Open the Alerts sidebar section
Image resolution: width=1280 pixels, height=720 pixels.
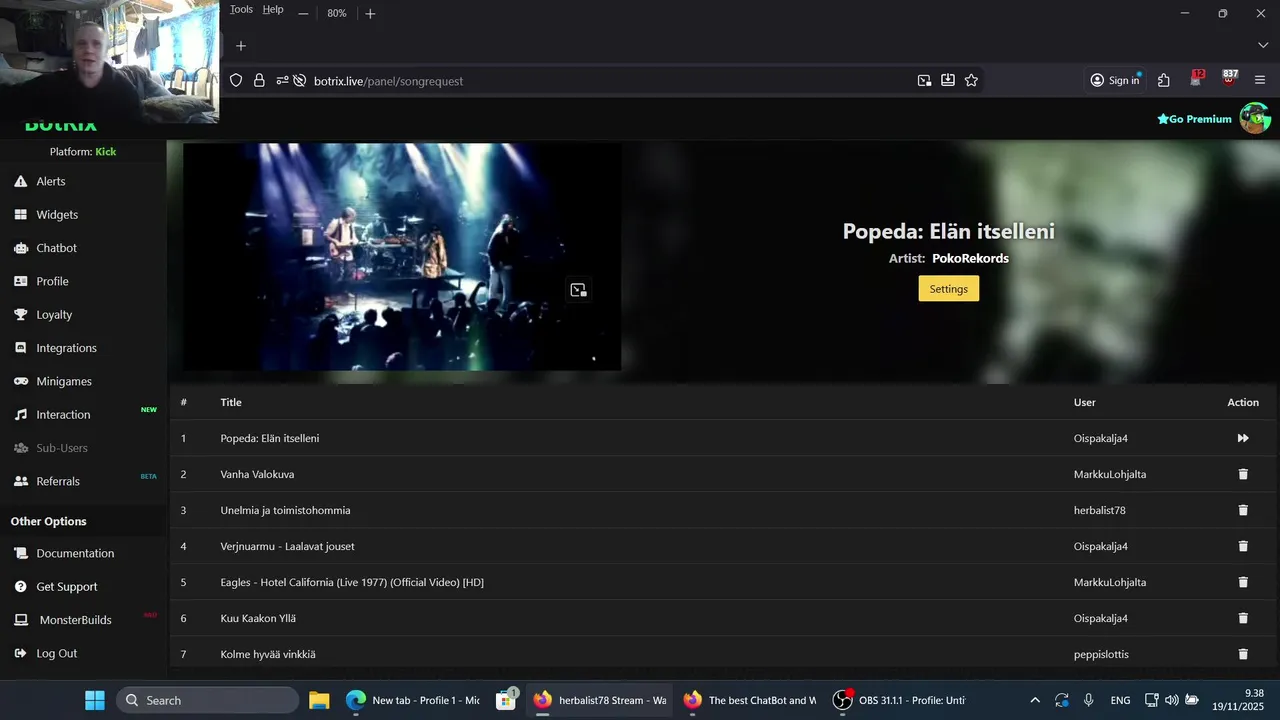click(x=50, y=181)
